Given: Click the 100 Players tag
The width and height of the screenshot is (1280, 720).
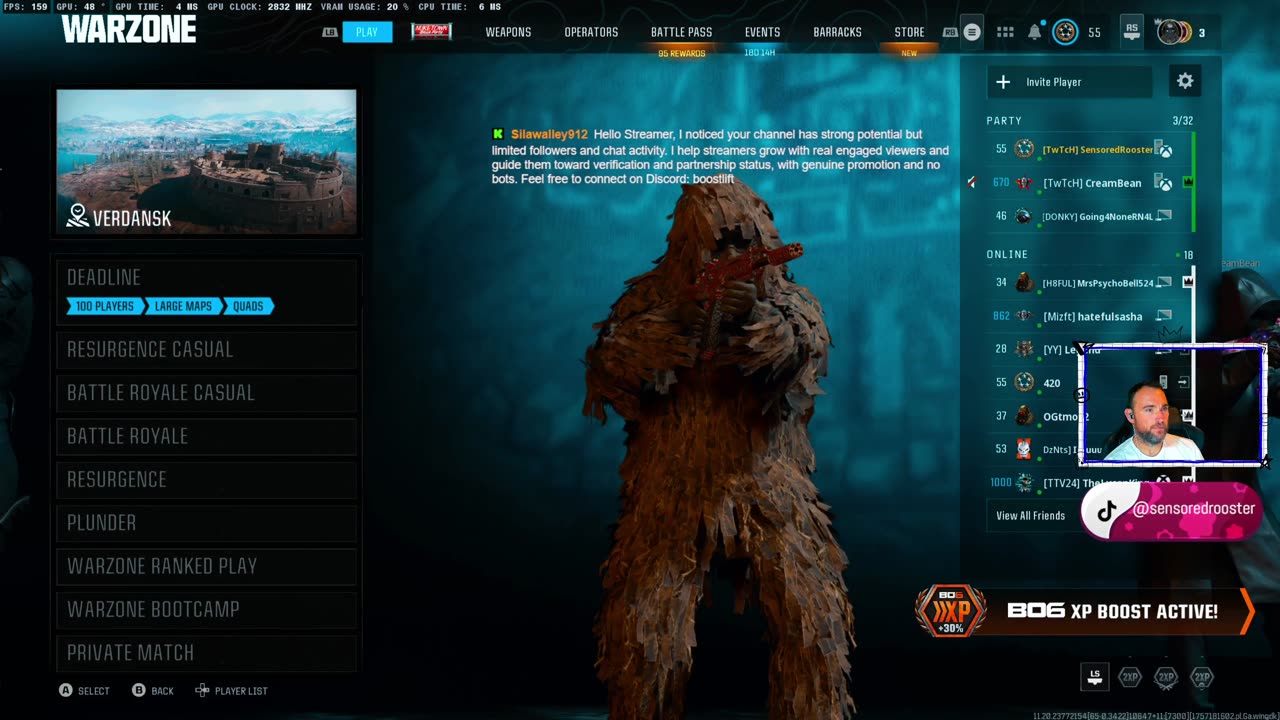Looking at the screenshot, I should point(104,306).
